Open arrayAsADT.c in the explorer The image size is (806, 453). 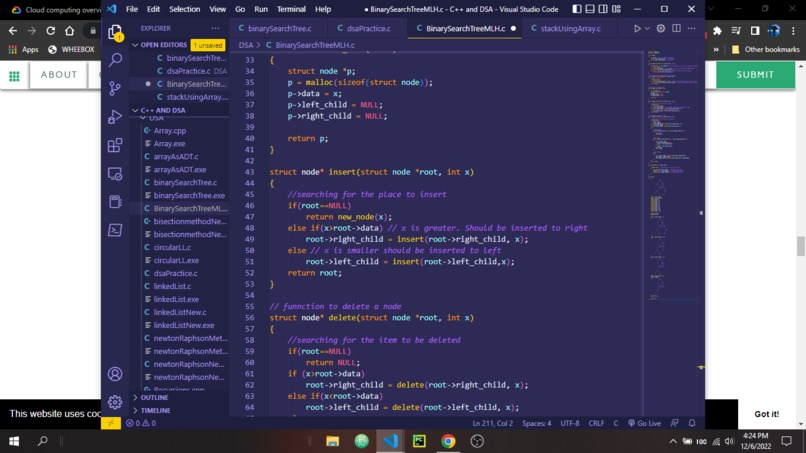[176, 156]
